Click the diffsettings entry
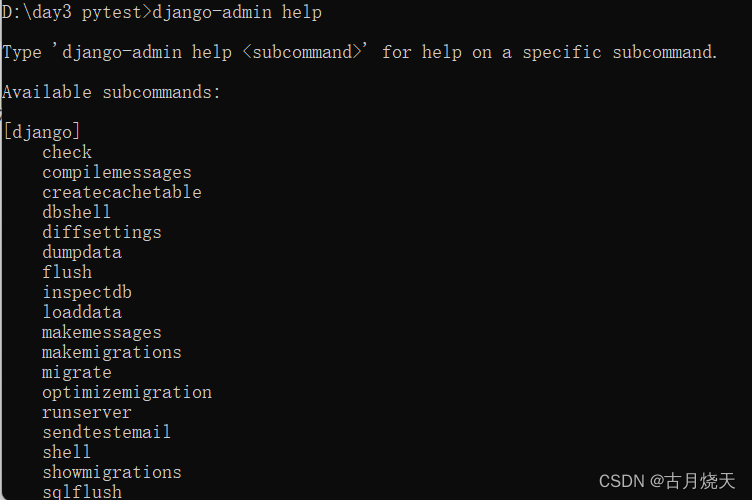752x500 pixels. tap(102, 233)
